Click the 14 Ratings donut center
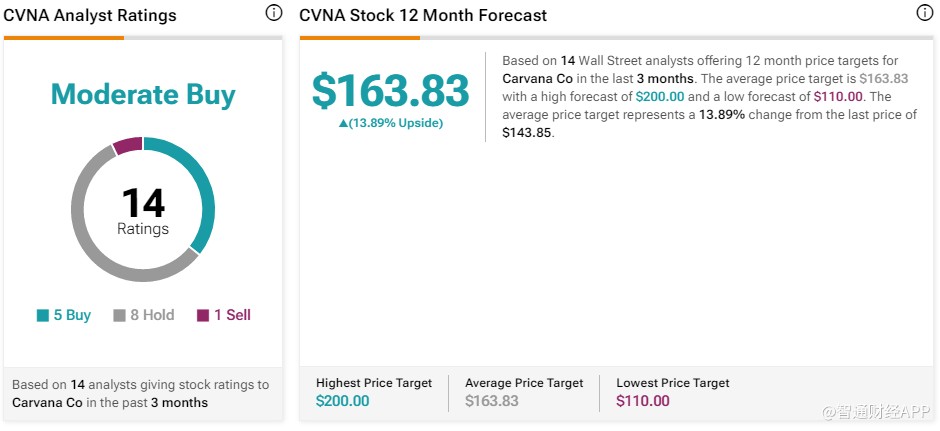This screenshot has width=940, height=431. click(143, 210)
